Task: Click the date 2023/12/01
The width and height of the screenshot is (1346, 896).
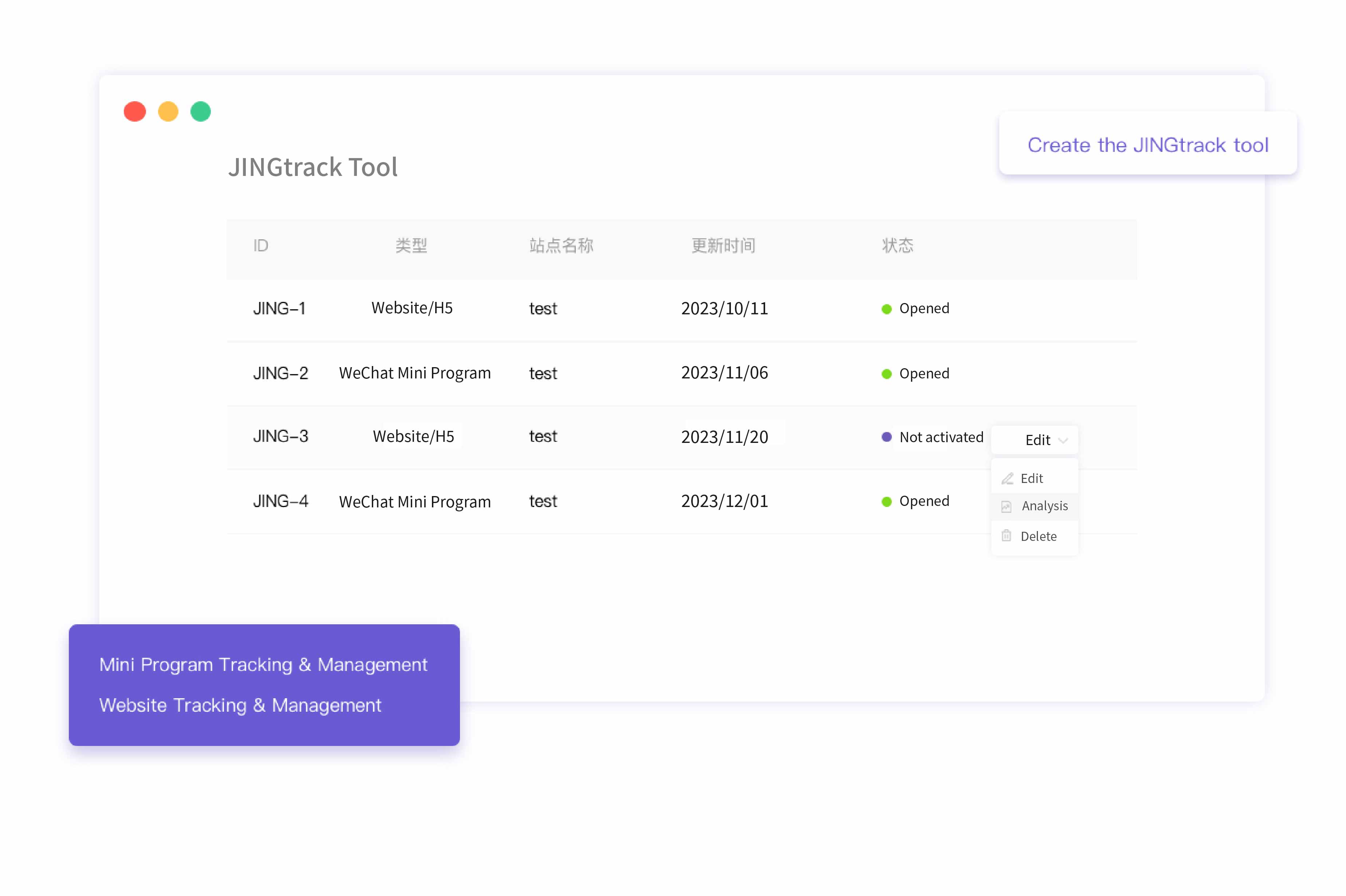Action: coord(724,501)
